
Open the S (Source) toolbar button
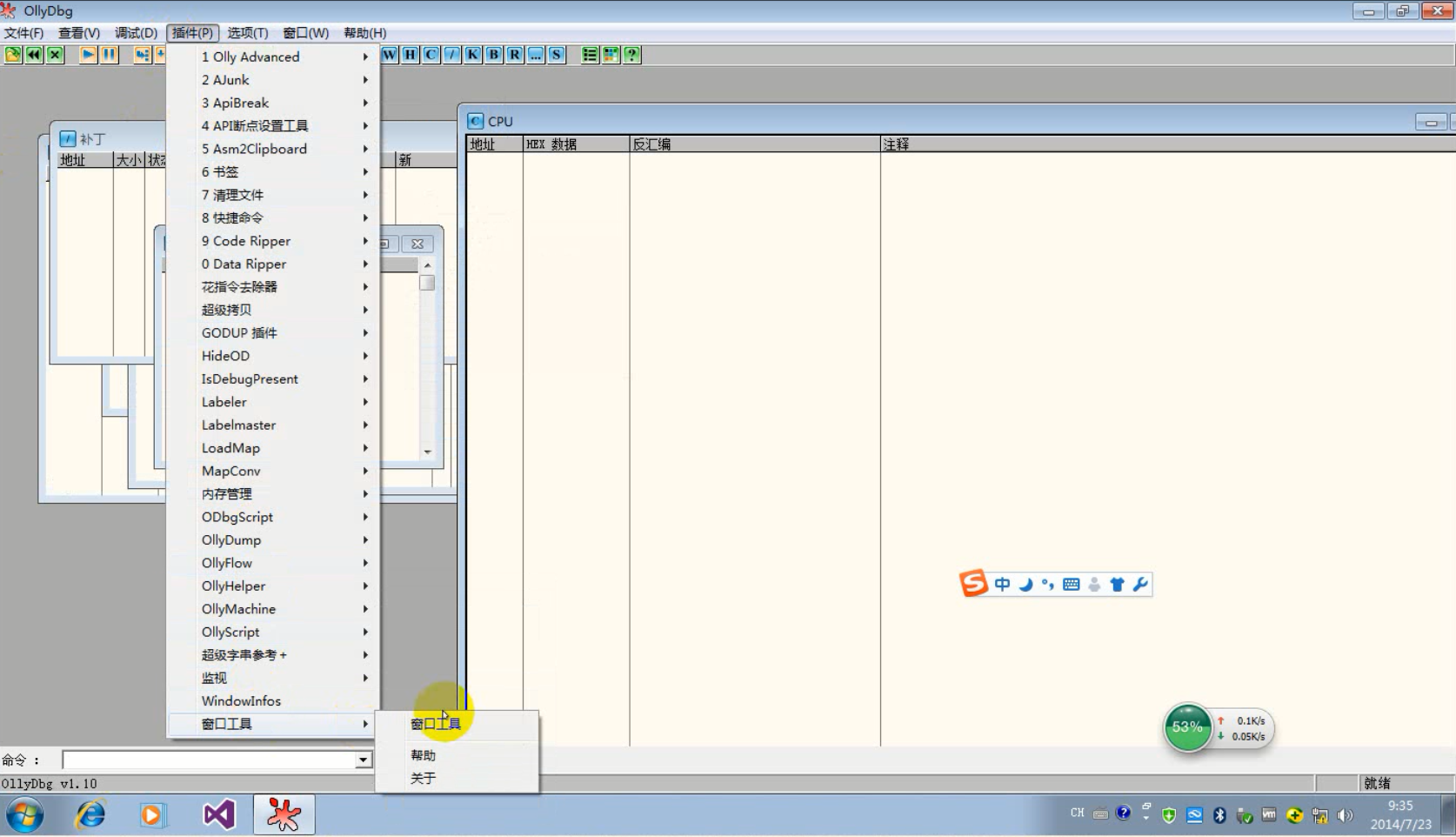557,55
